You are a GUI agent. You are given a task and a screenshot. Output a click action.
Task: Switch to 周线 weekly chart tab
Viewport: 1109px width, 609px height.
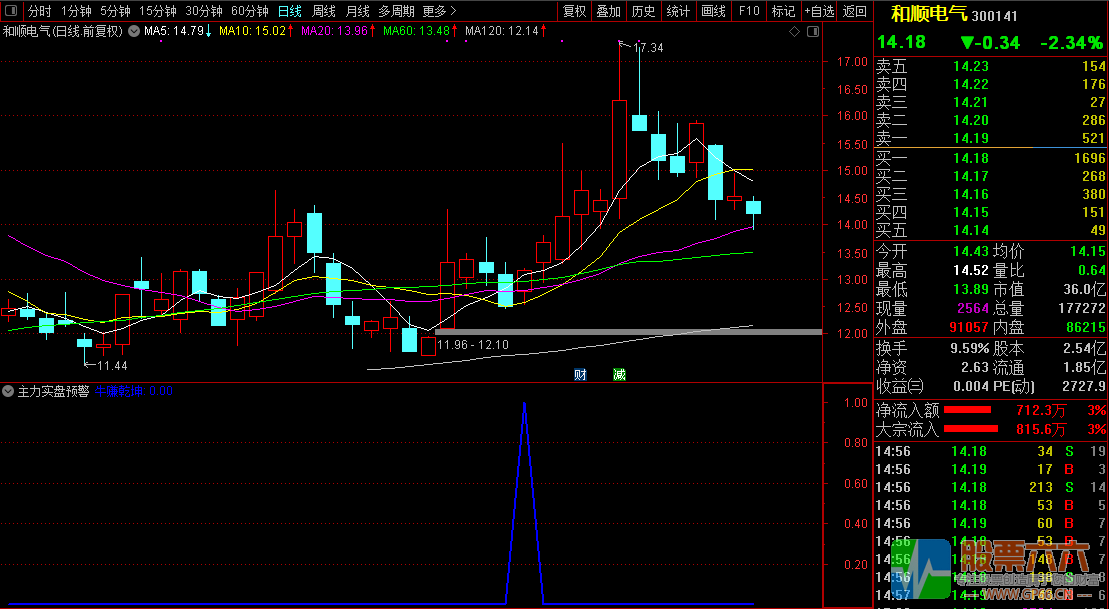323,11
